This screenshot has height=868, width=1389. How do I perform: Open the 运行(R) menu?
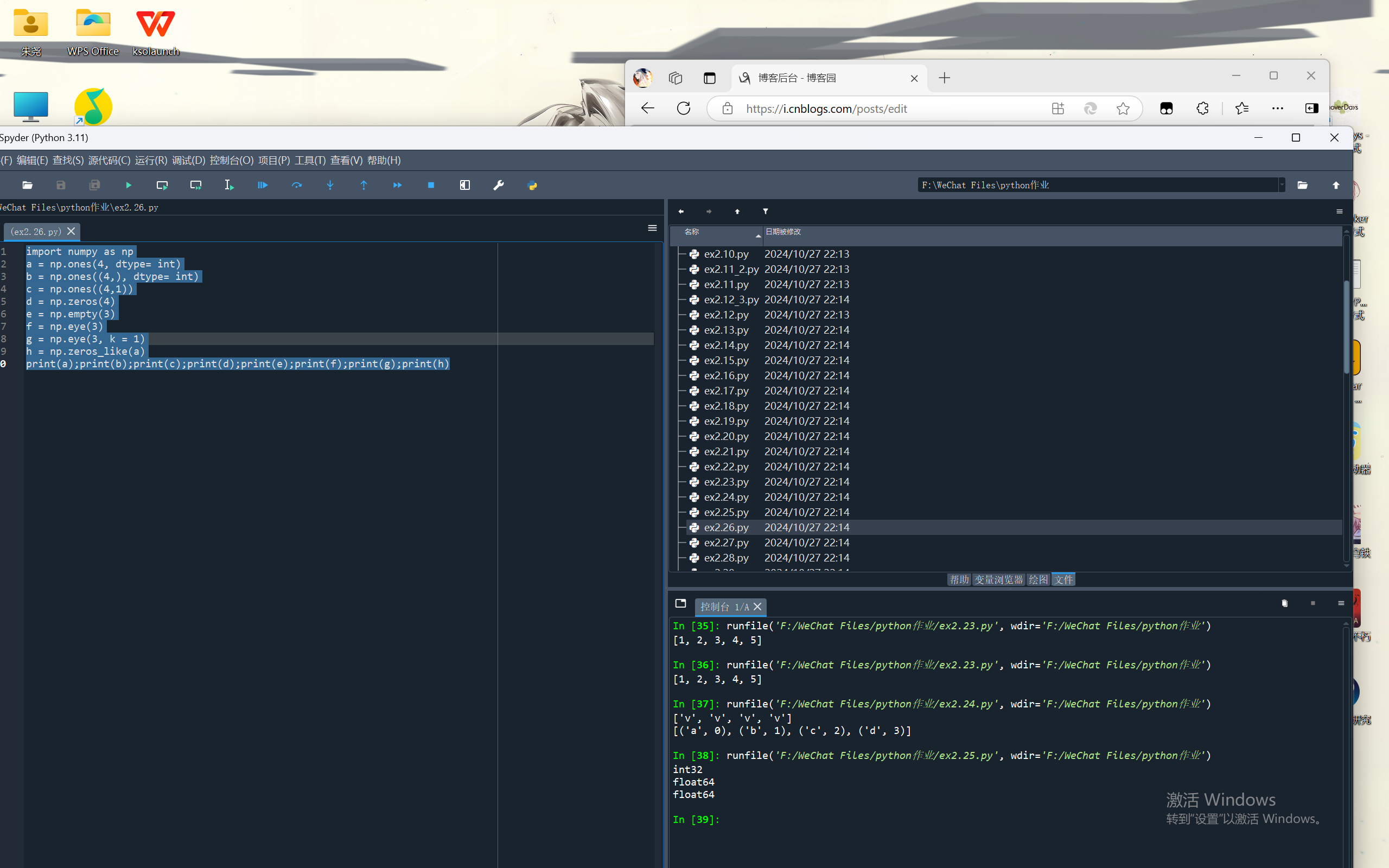coord(151,160)
